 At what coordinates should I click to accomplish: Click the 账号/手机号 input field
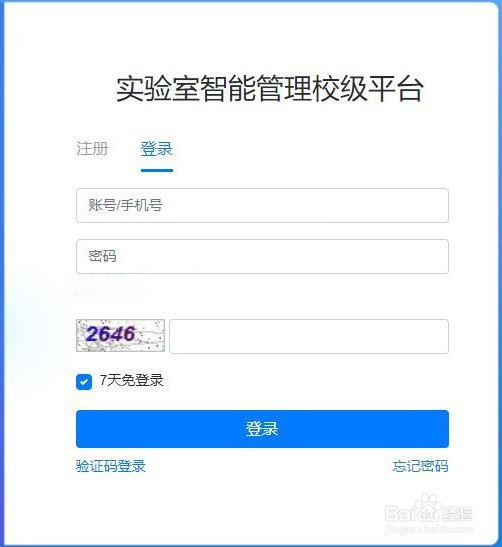[x=262, y=205]
